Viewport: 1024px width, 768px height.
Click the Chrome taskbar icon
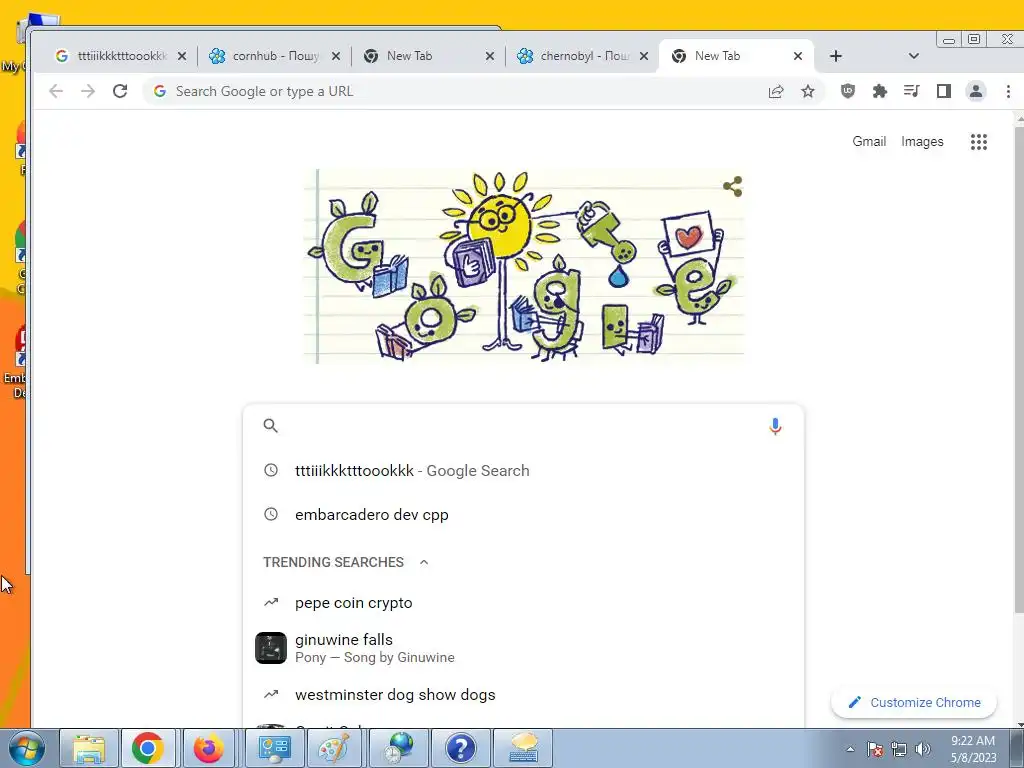[148, 748]
